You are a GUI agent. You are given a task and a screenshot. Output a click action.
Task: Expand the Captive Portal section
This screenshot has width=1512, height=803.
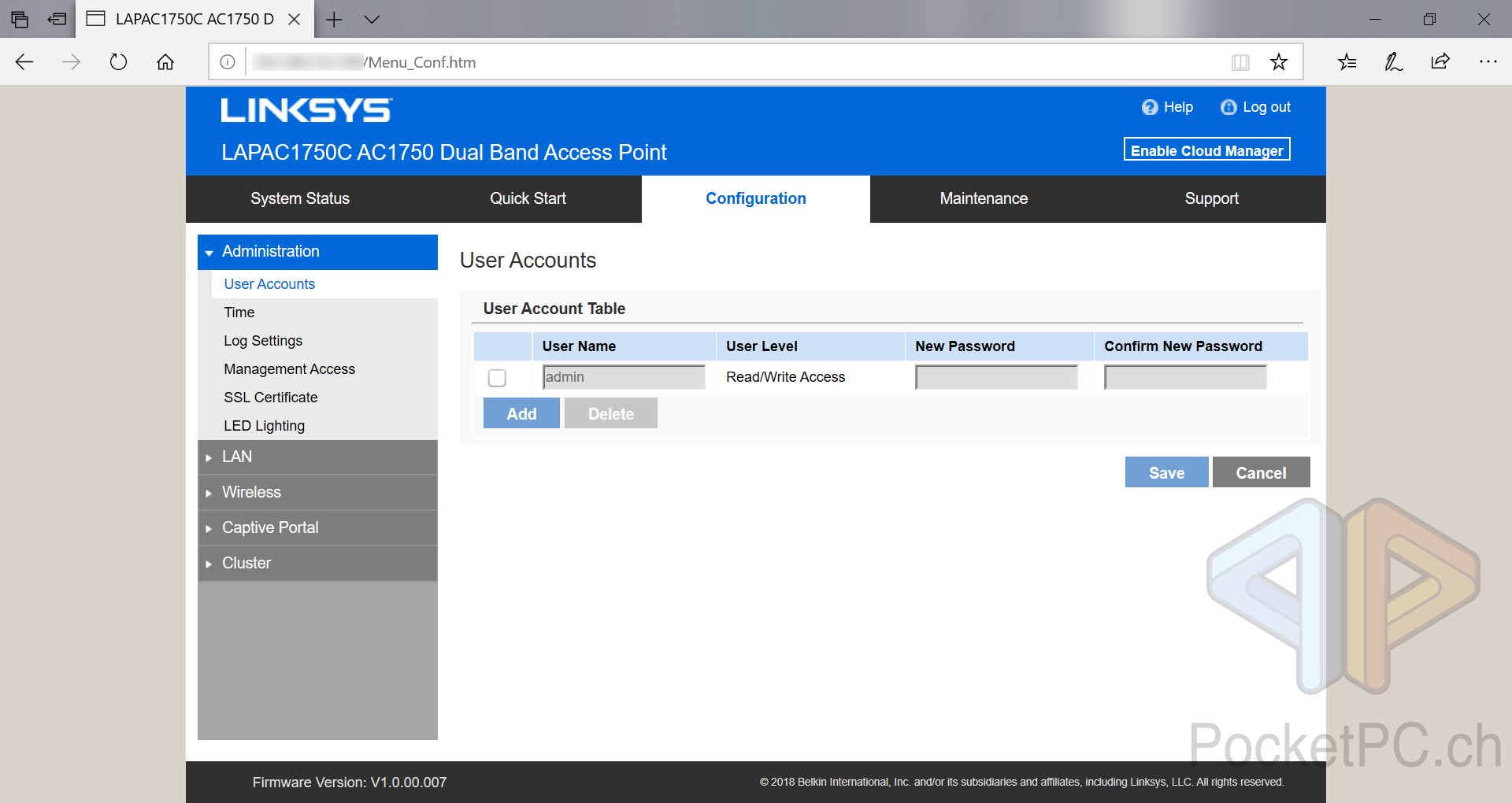click(x=317, y=528)
